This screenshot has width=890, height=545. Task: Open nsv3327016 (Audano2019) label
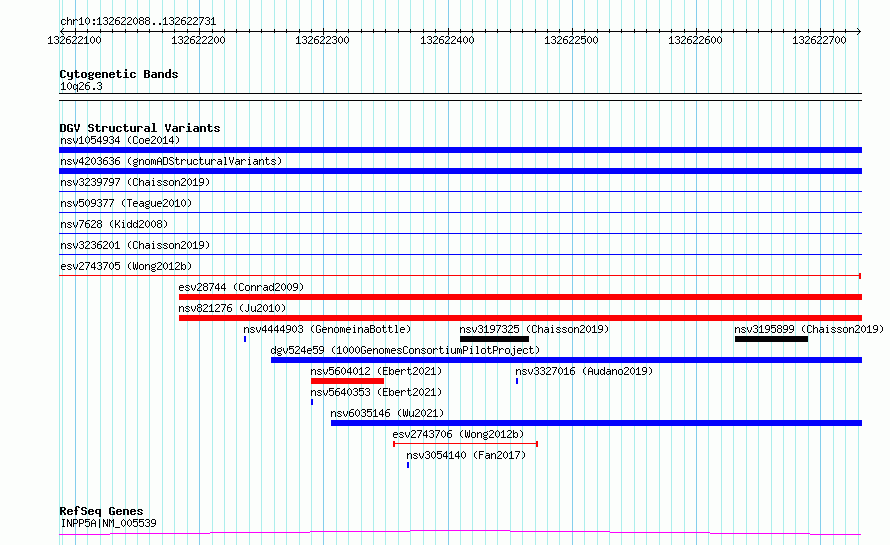pos(584,371)
